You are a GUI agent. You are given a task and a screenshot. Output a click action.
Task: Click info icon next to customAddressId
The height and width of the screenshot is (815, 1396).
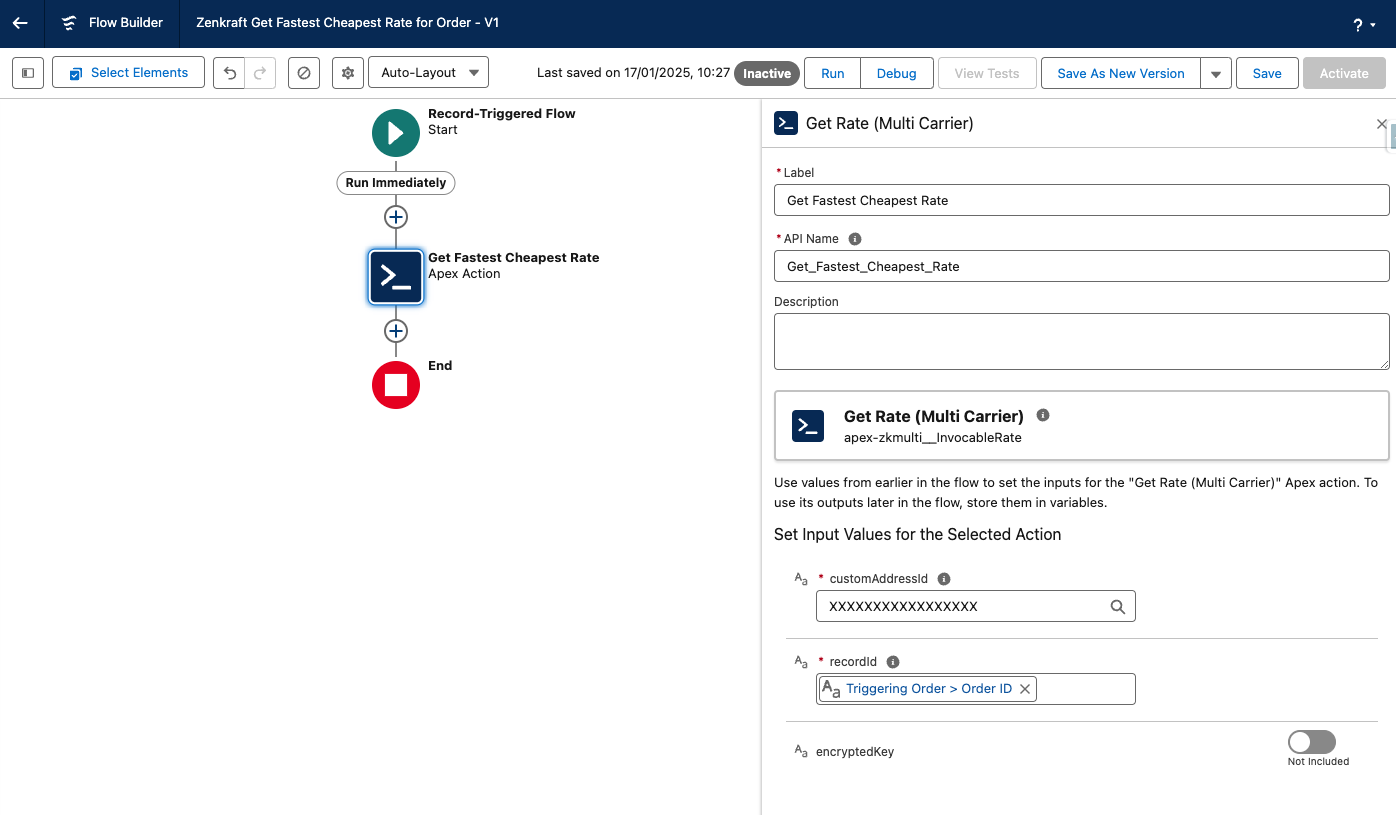944,579
